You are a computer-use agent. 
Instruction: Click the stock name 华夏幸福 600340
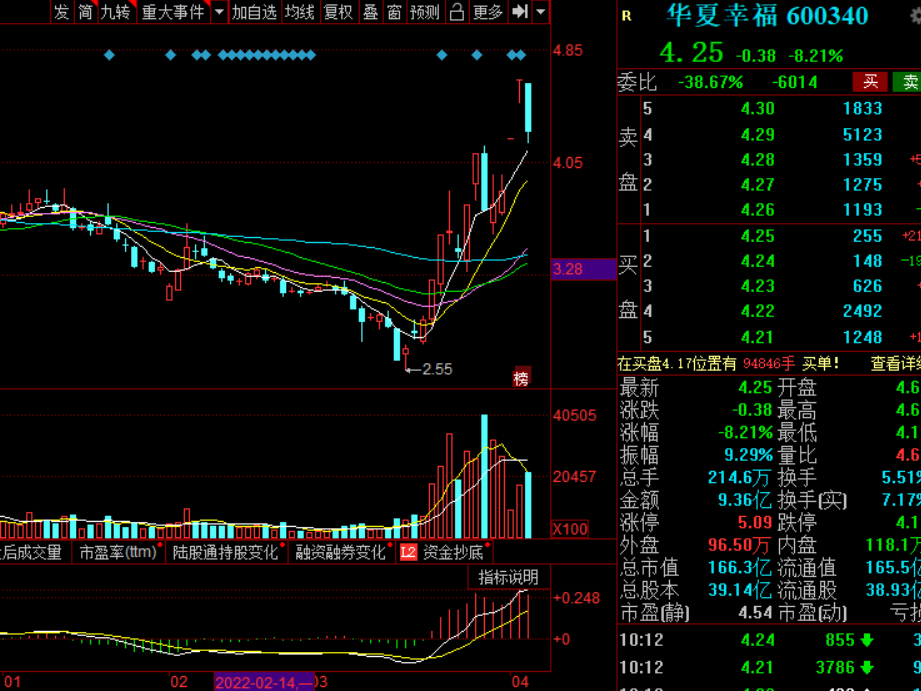tap(767, 16)
